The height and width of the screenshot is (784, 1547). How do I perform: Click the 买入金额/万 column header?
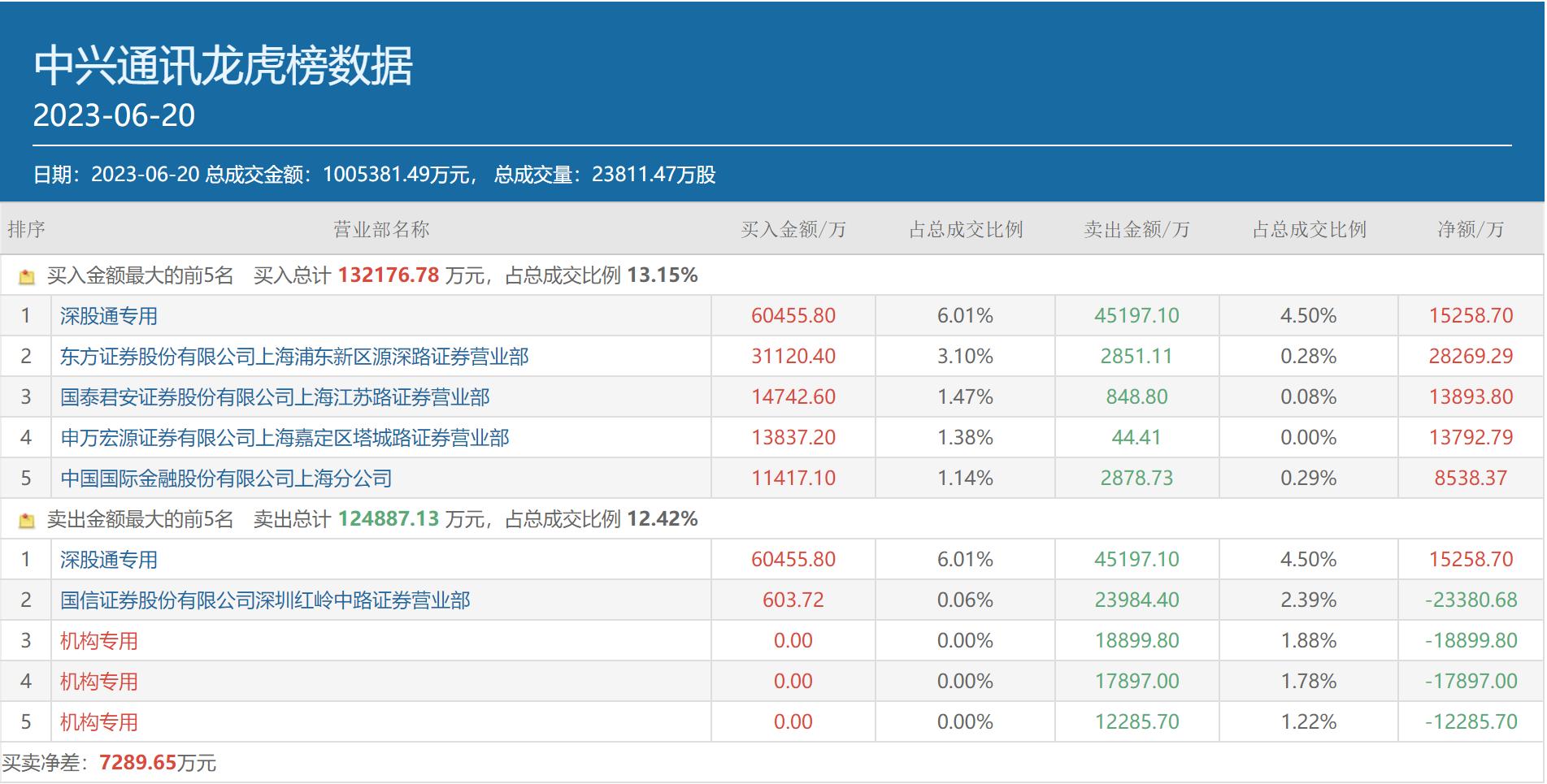pos(791,230)
